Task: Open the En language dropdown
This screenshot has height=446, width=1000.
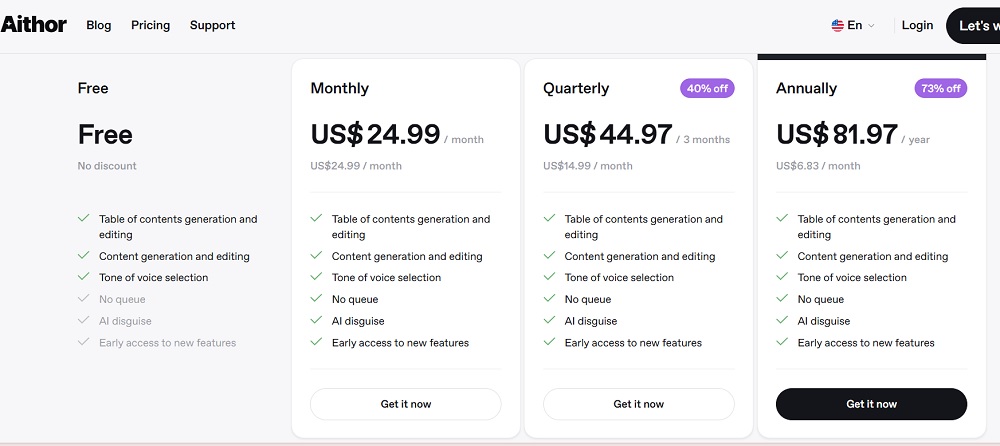Action: [854, 26]
